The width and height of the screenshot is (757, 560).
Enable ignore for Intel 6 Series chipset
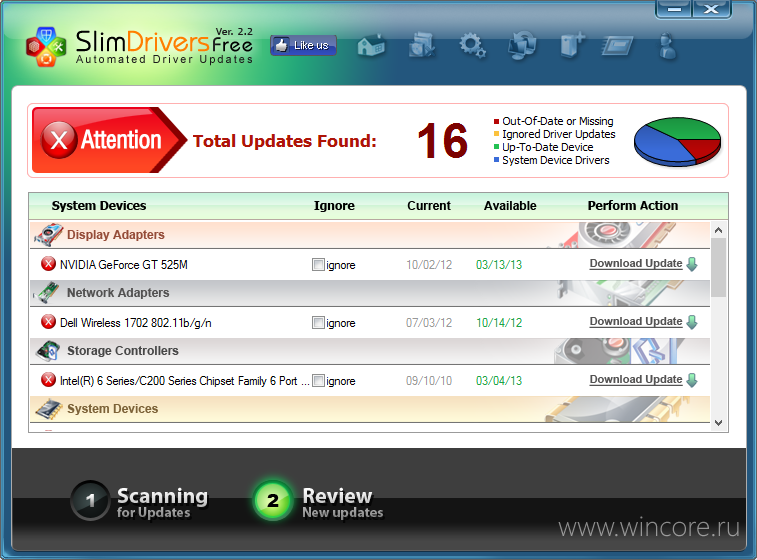318,381
